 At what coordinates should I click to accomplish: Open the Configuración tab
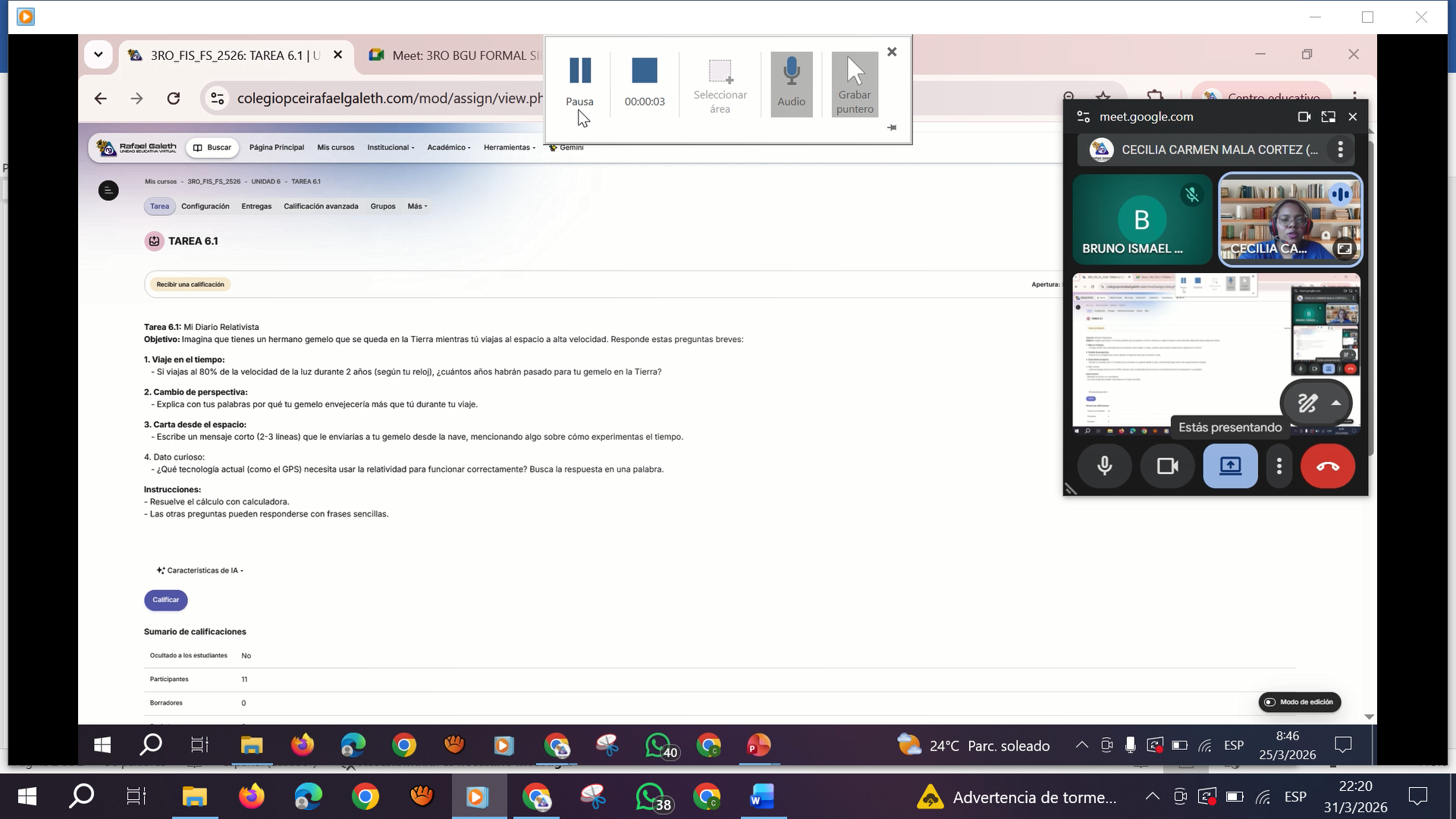(x=205, y=206)
